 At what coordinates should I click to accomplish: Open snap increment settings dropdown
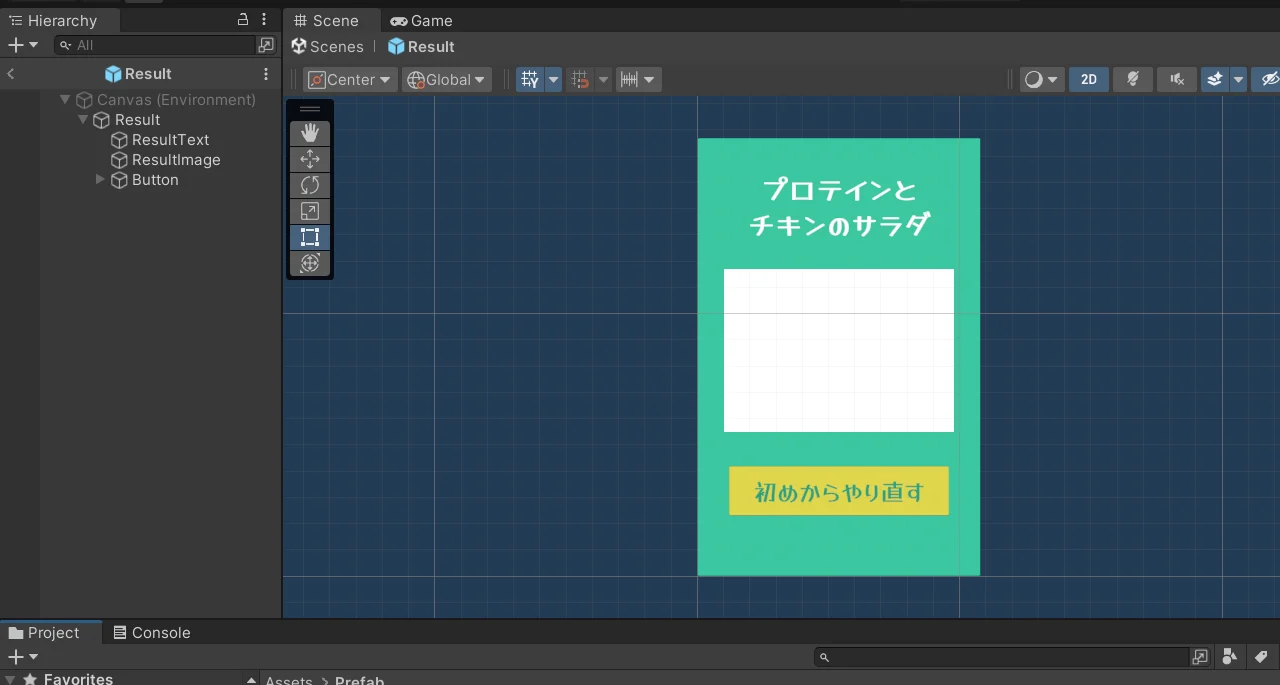638,80
